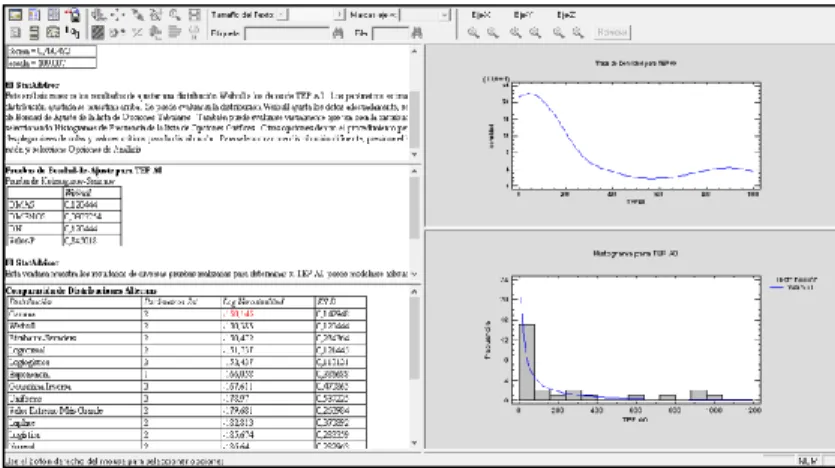This screenshot has height=468, width=835.
Task: Click the density trace plot title
Action: click(635, 63)
